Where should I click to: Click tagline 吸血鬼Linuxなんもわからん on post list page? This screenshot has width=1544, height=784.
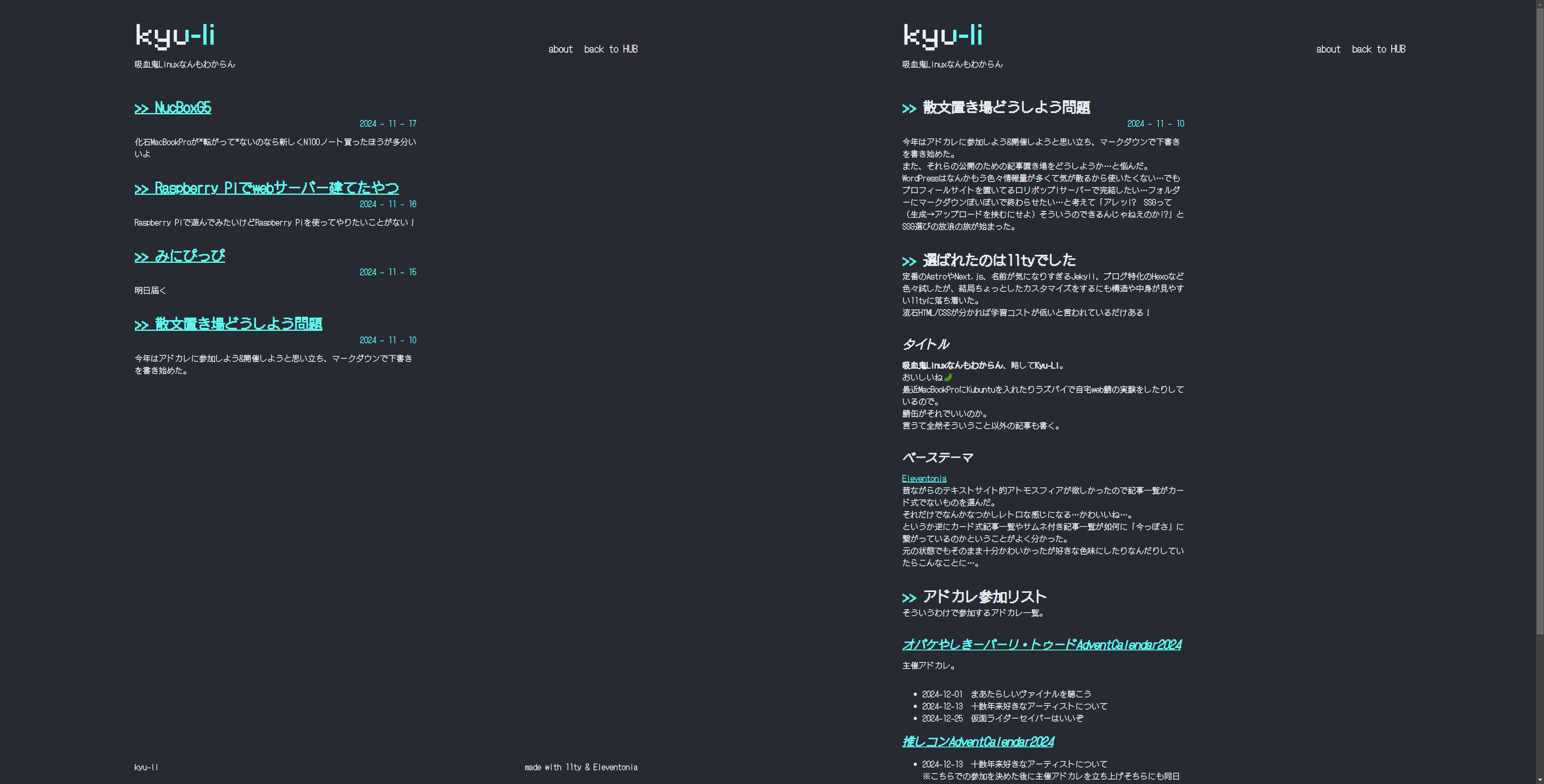185,64
